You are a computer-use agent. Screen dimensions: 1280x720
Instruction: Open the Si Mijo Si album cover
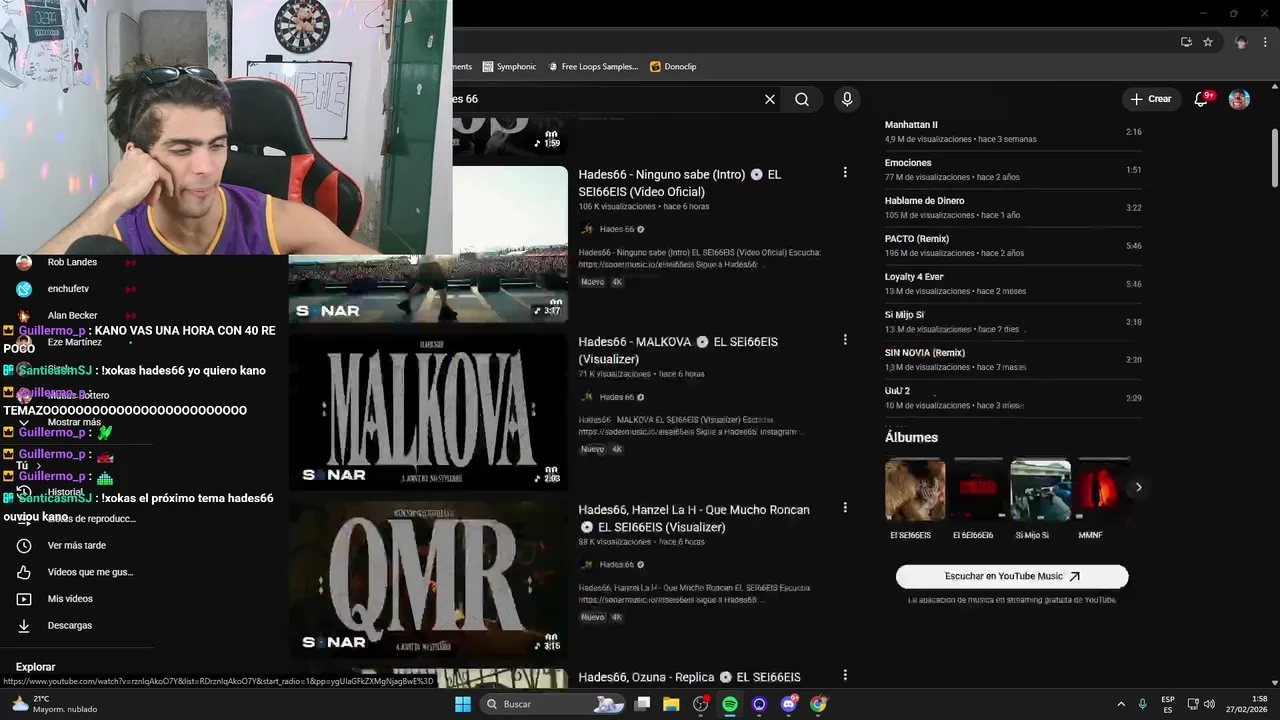pyautogui.click(x=1040, y=490)
